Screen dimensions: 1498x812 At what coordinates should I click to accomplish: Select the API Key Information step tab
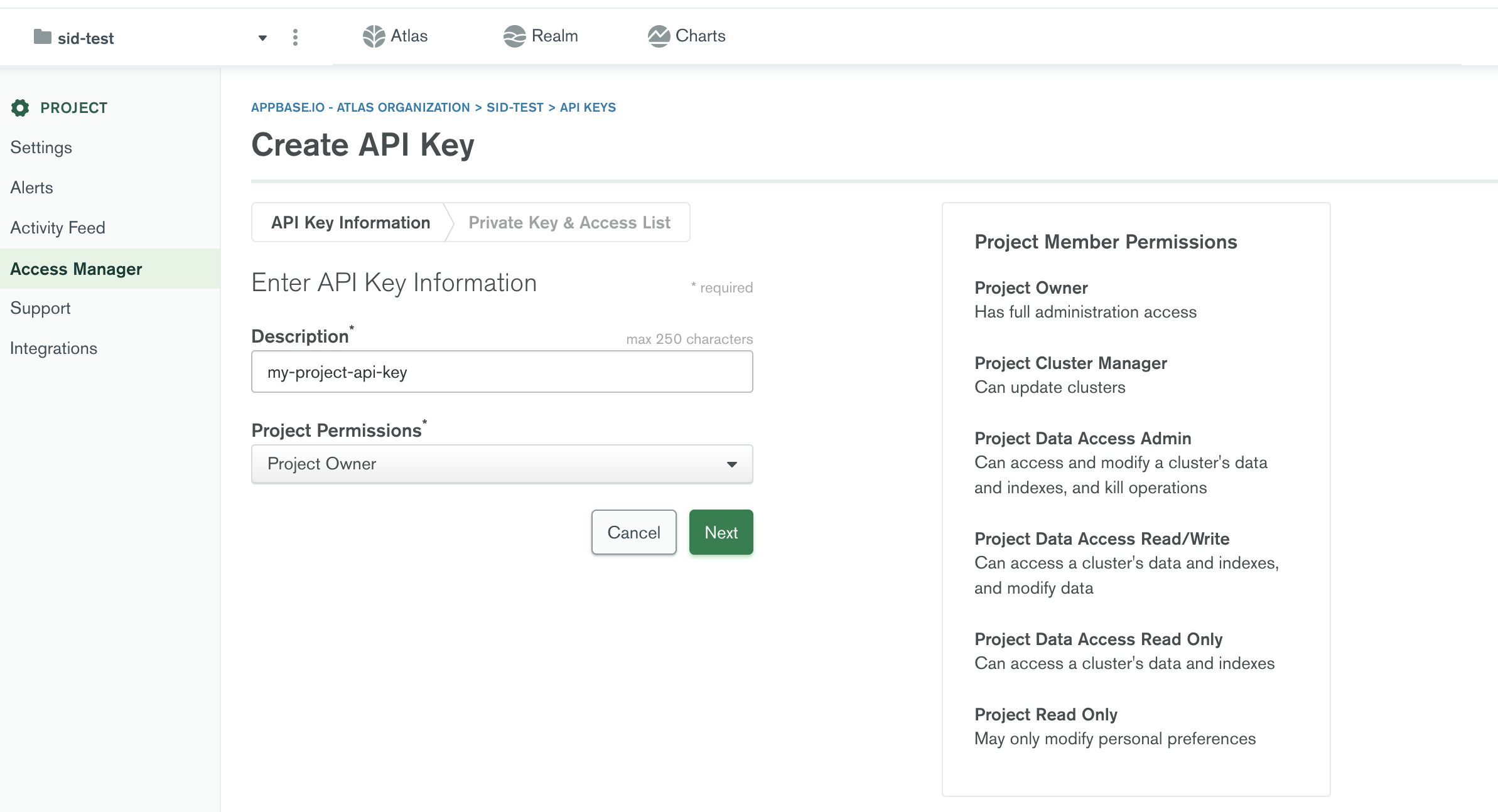point(350,223)
